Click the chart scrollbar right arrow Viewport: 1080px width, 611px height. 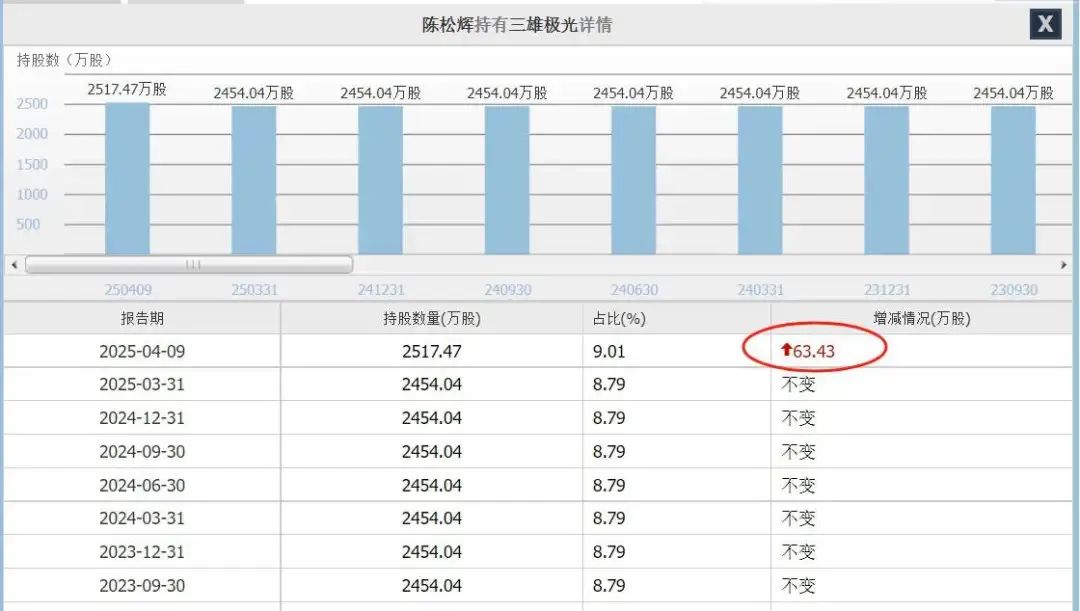pos(1063,265)
